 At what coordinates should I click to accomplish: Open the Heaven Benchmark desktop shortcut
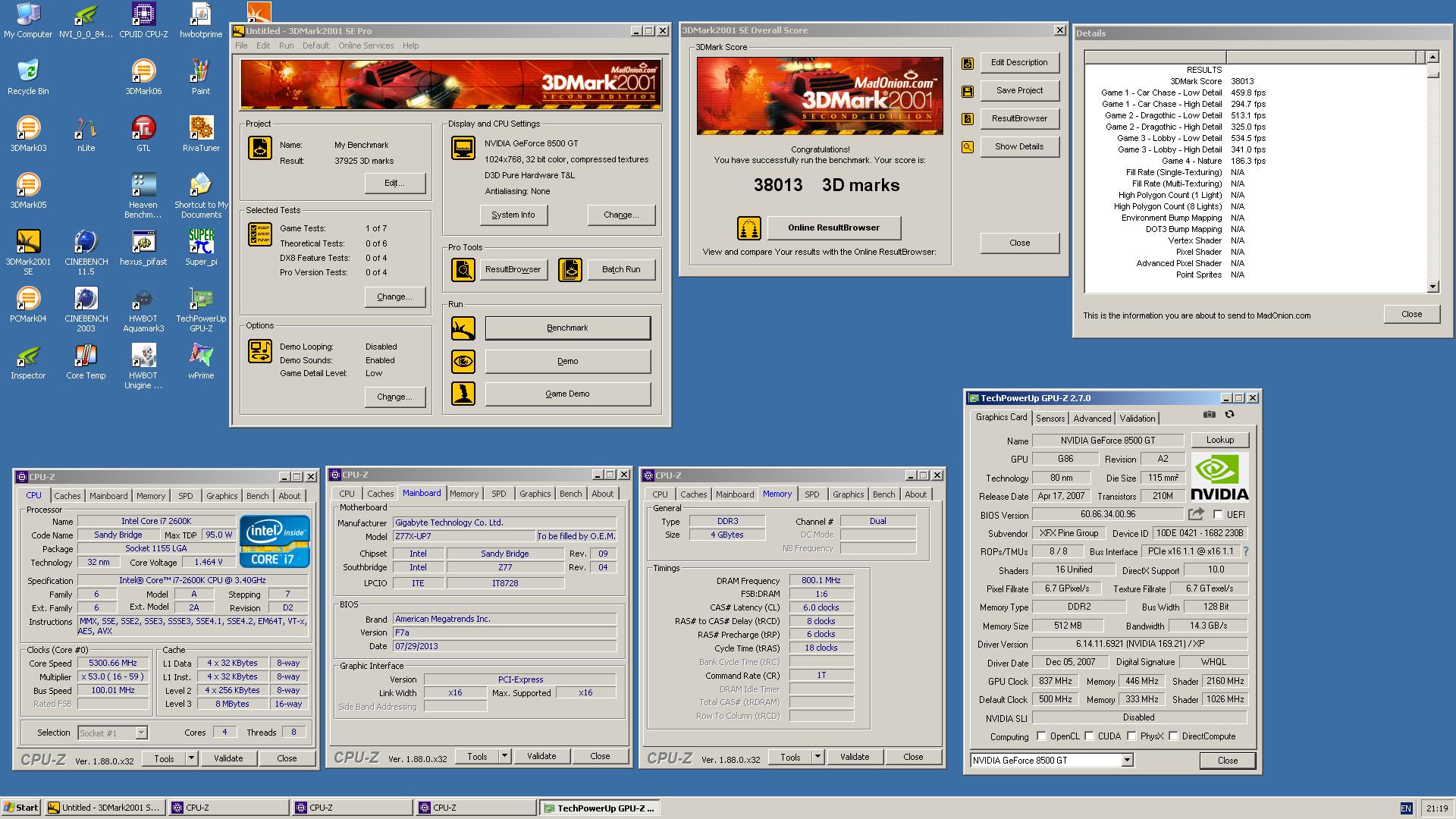(143, 196)
